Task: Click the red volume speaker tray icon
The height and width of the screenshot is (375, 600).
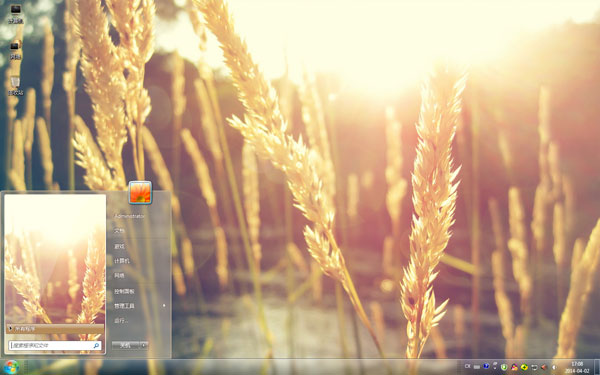Action: 543,367
